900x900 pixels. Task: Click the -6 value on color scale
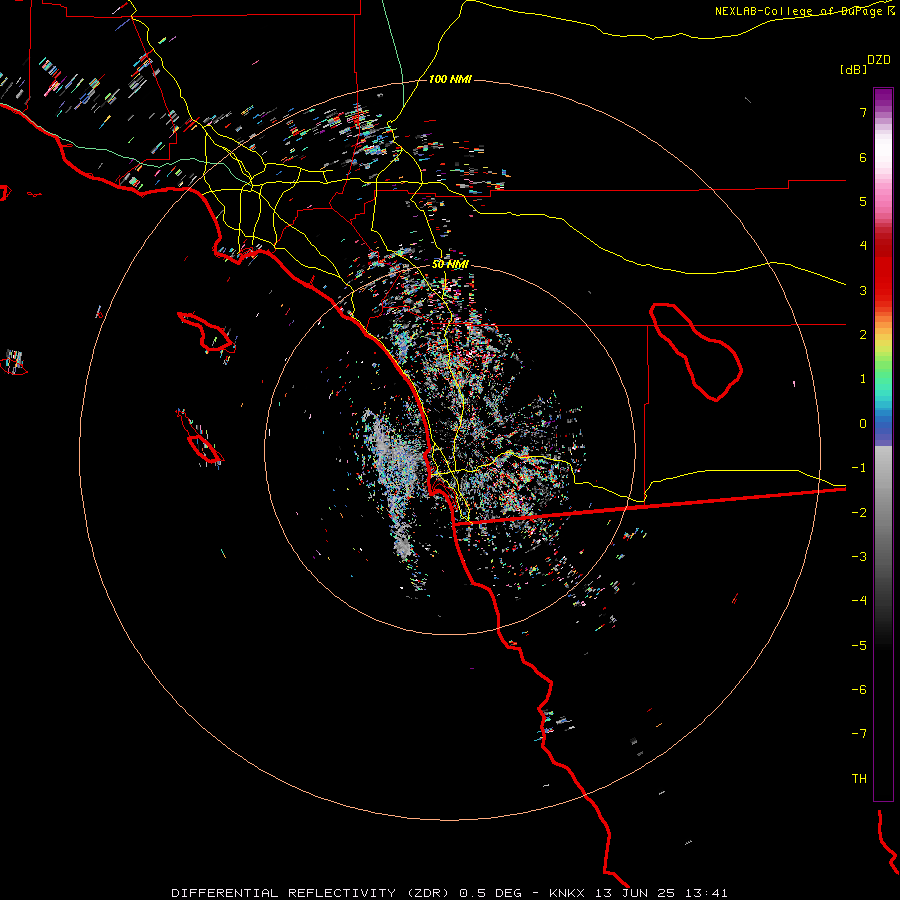tap(859, 690)
